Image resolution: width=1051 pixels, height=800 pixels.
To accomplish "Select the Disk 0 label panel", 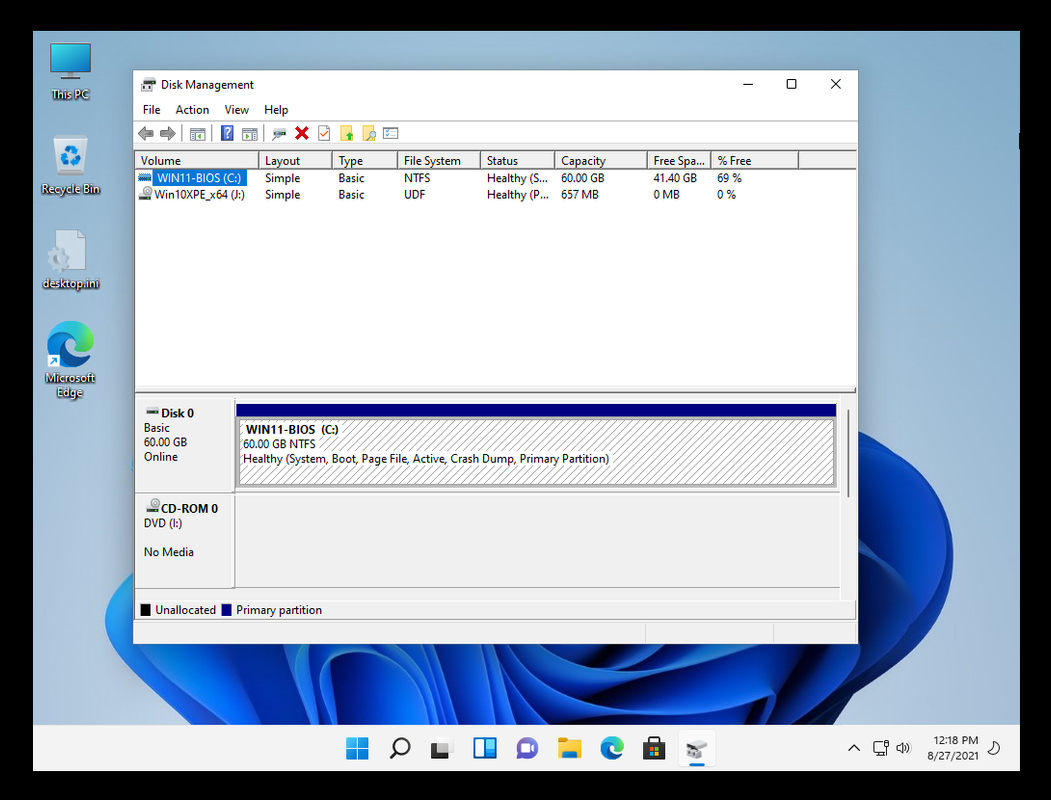I will point(185,446).
